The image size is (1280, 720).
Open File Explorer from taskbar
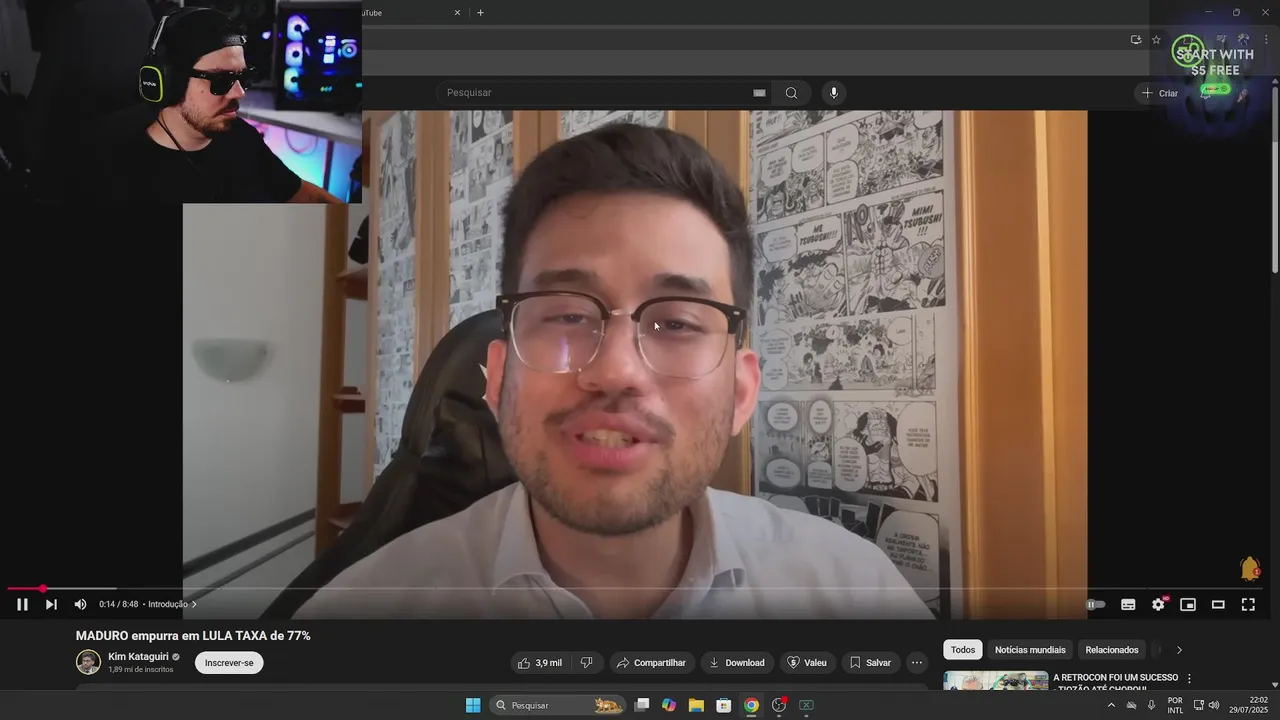point(696,705)
